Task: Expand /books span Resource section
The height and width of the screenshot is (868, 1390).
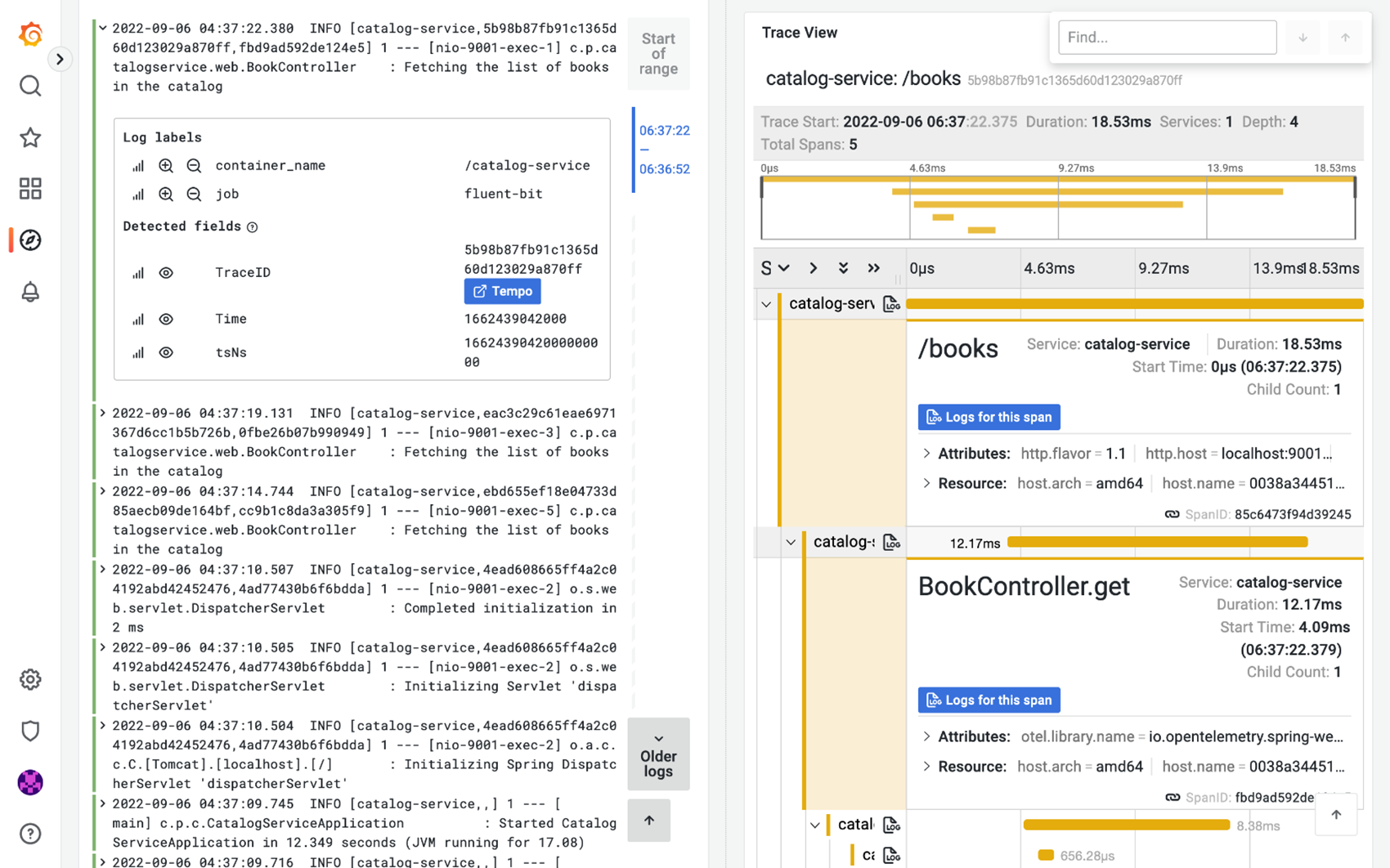Action: click(926, 484)
